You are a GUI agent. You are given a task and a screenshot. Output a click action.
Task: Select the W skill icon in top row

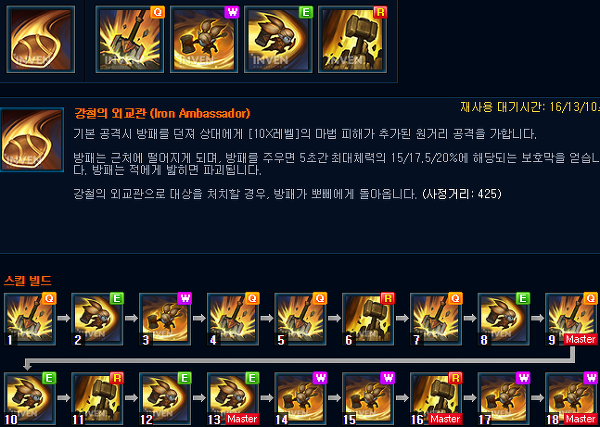204,39
